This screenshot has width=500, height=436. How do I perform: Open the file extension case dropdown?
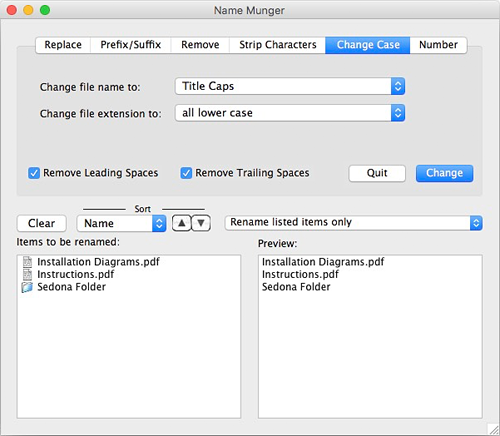point(290,113)
